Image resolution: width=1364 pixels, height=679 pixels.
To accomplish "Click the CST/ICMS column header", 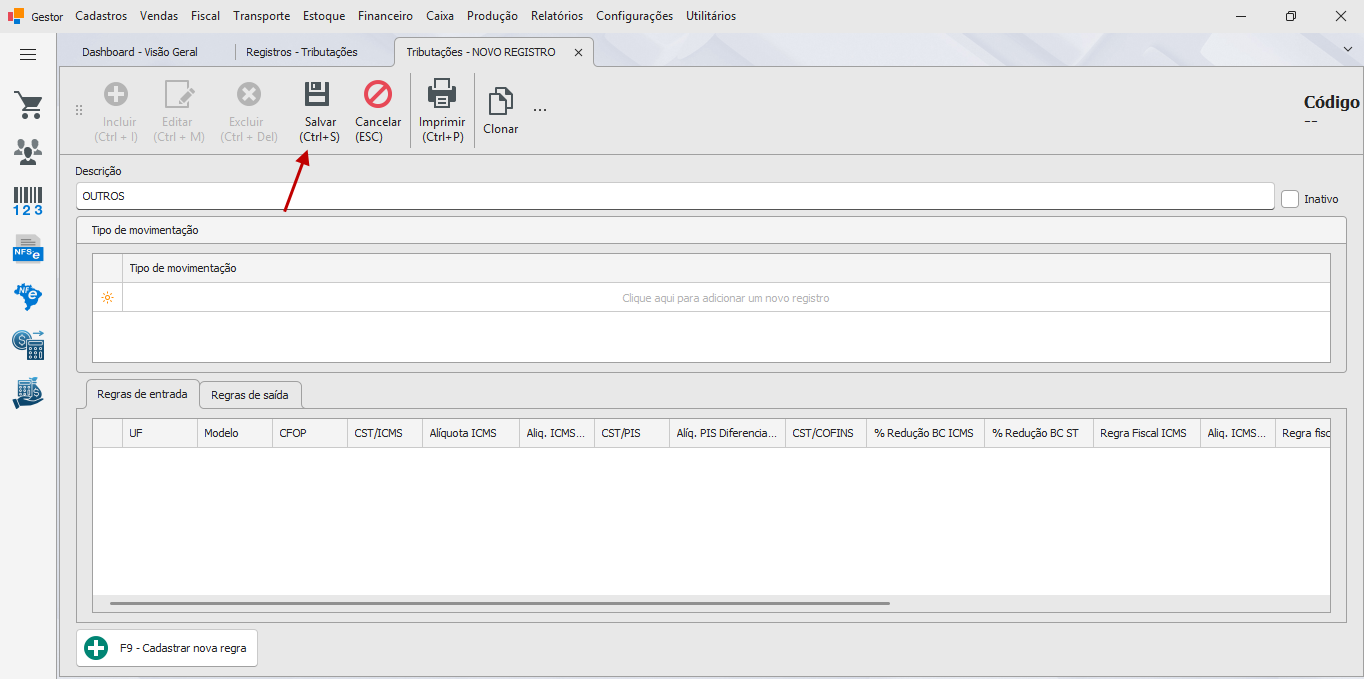I will tap(385, 433).
